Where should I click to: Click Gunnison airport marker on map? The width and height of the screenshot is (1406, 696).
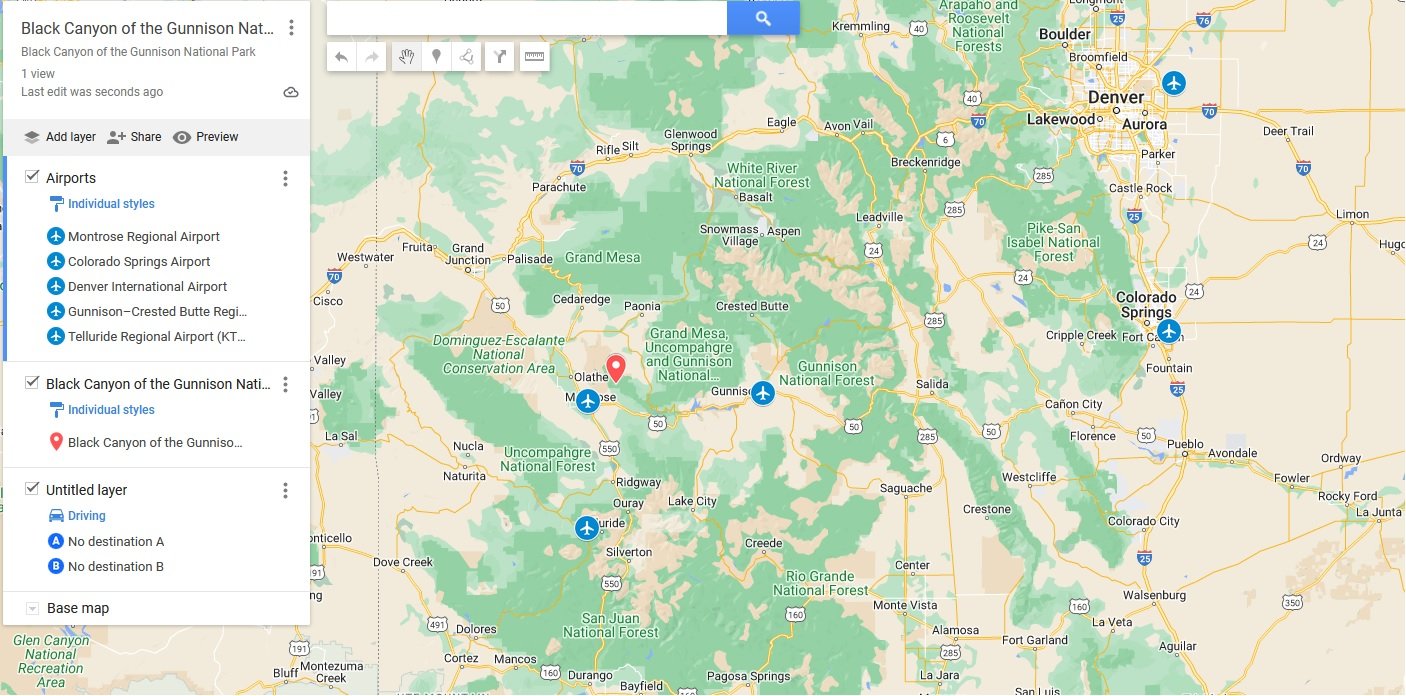[x=763, y=393]
